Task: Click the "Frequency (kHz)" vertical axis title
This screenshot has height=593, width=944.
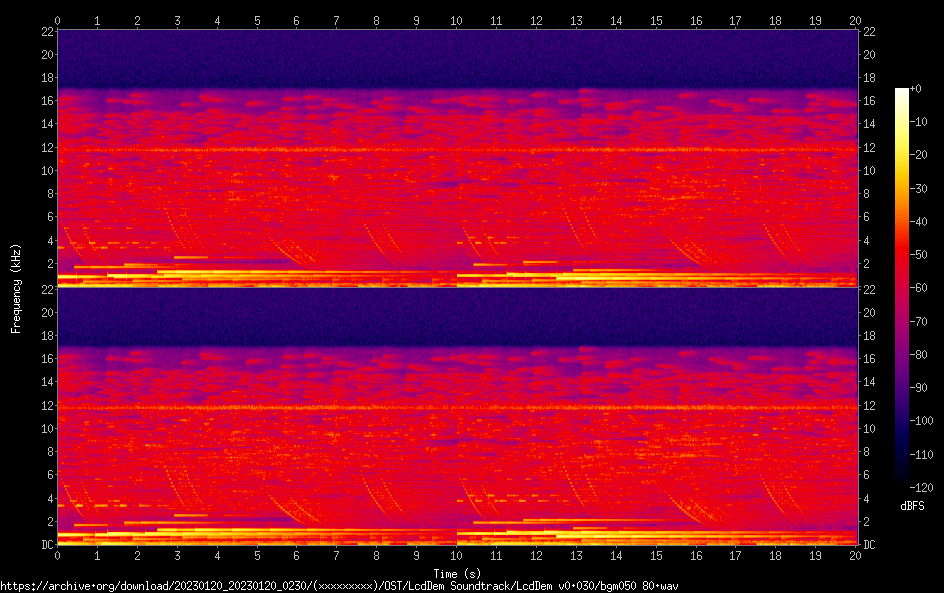Action: 16,287
